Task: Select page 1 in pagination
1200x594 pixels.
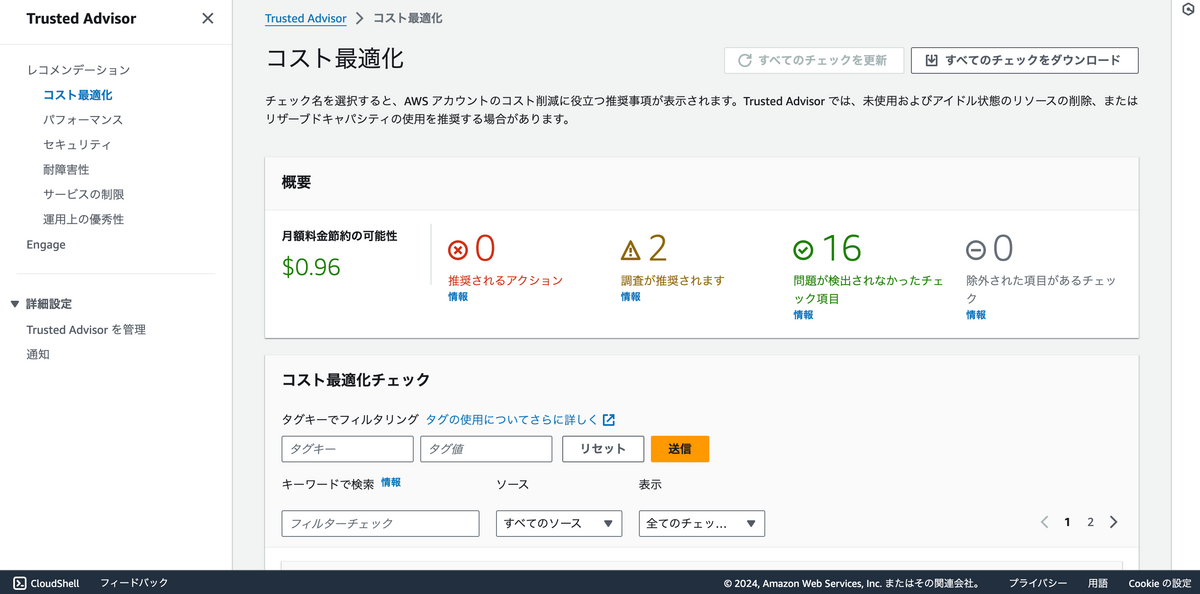Action: tap(1067, 522)
